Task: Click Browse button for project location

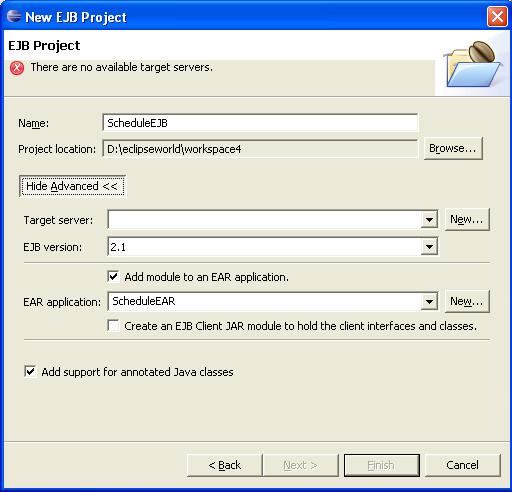Action: point(453,148)
